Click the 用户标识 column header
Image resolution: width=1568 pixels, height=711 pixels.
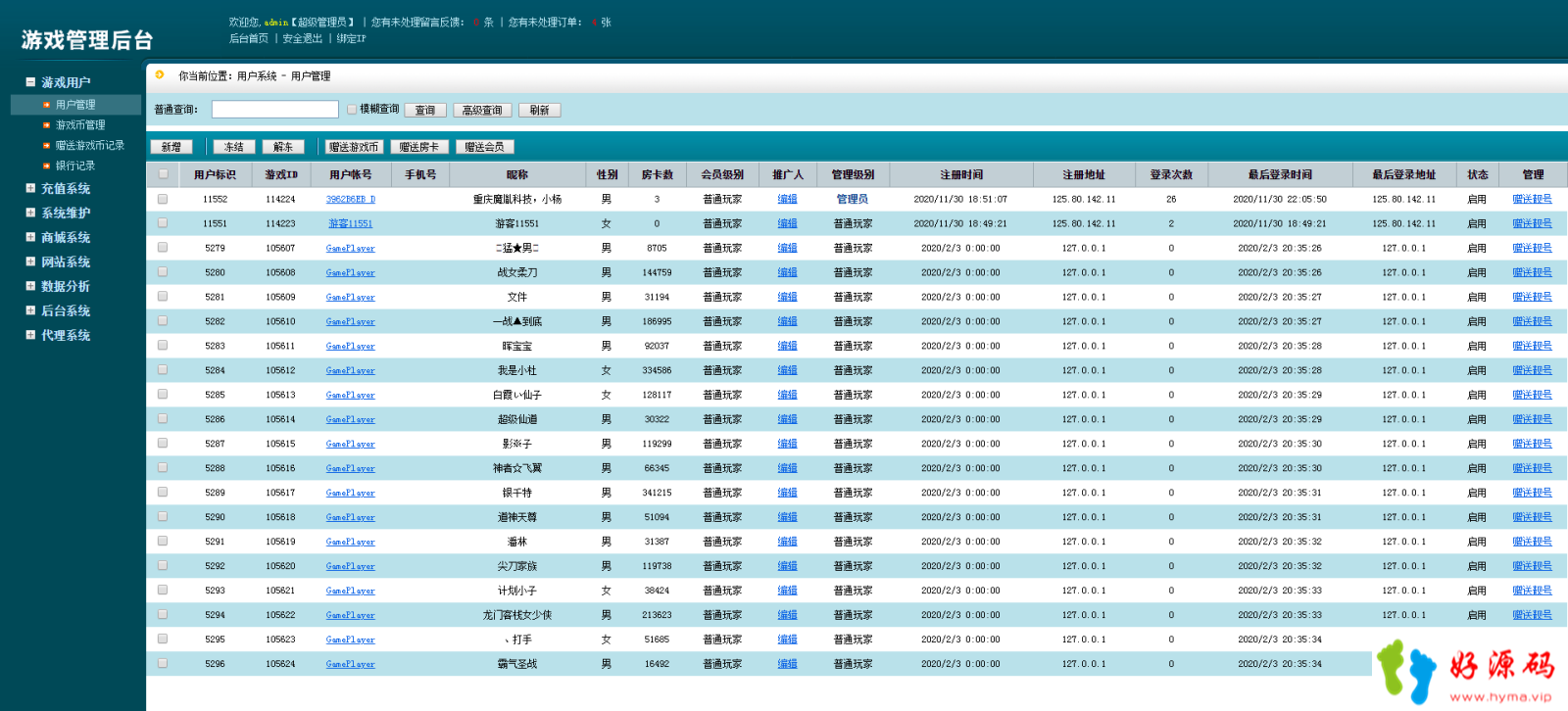[x=215, y=174]
